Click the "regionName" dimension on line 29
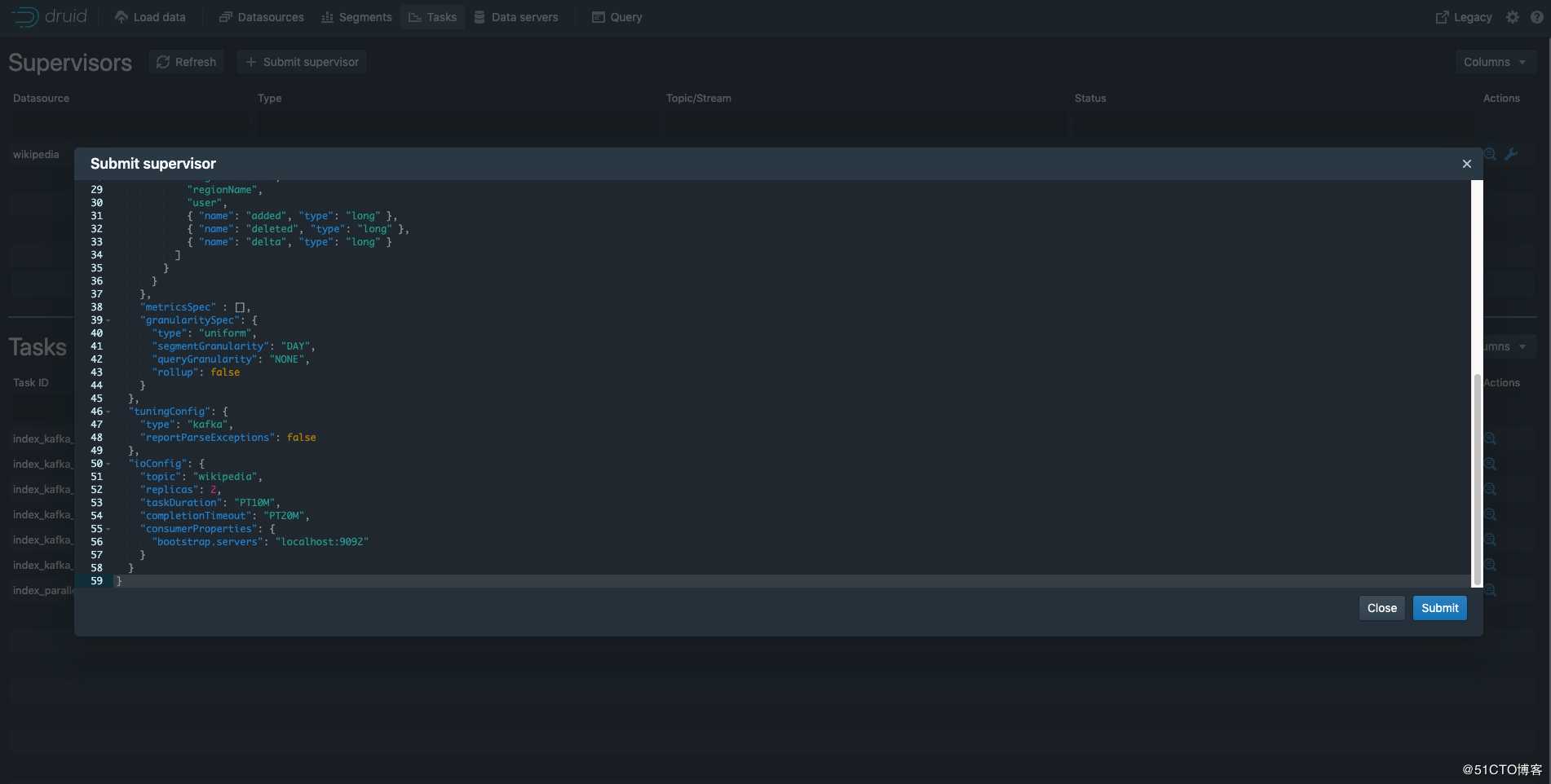Image resolution: width=1551 pixels, height=784 pixels. click(x=223, y=190)
